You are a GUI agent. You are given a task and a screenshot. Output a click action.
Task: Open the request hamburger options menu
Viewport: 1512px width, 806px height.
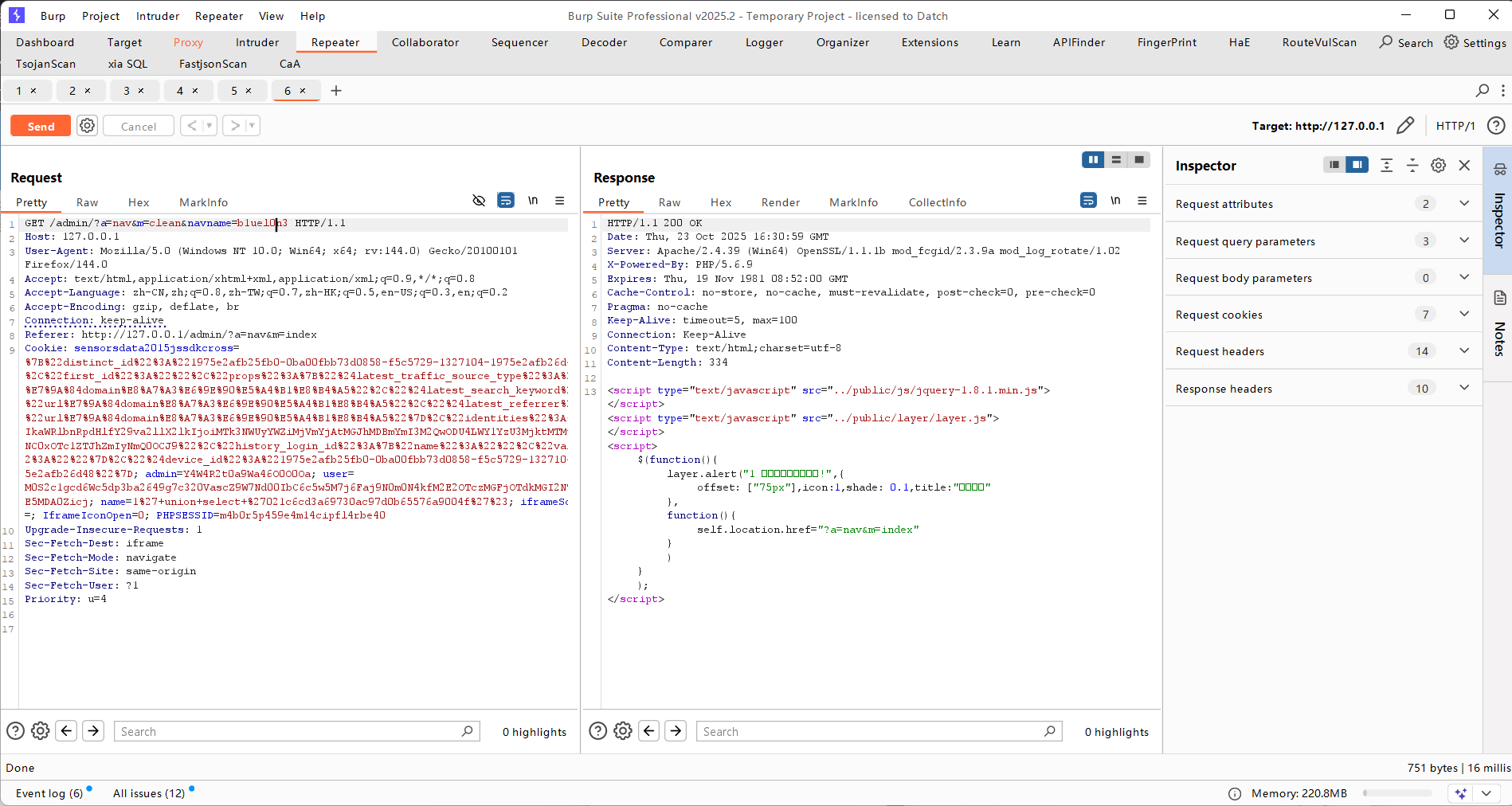click(x=560, y=201)
